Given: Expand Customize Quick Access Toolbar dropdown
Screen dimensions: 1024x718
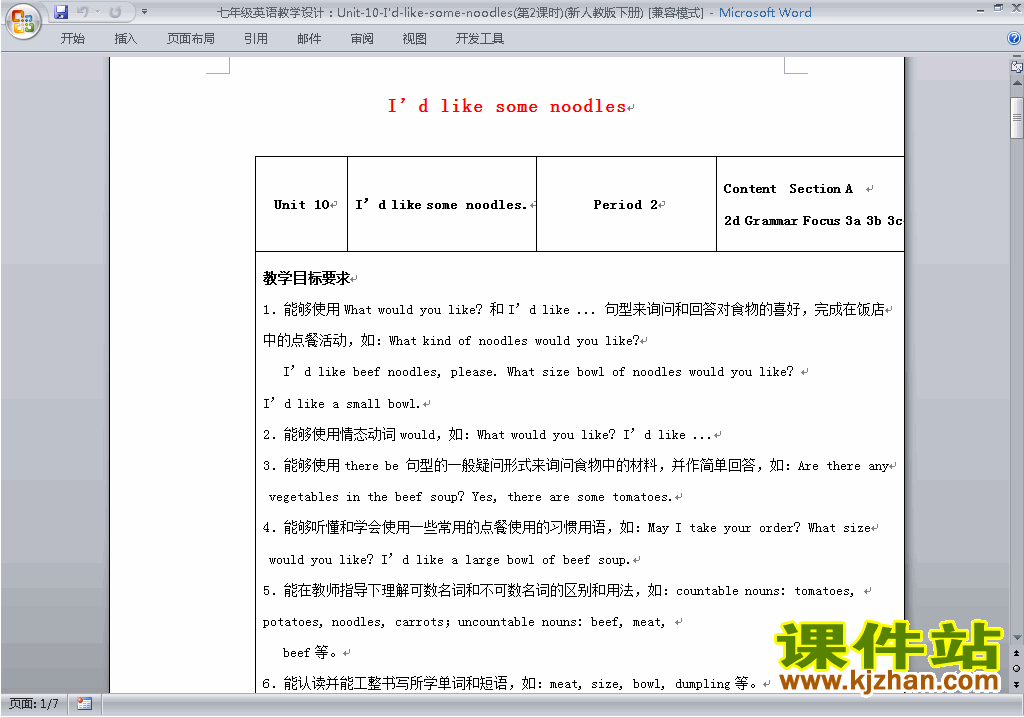Looking at the screenshot, I should tap(144, 12).
